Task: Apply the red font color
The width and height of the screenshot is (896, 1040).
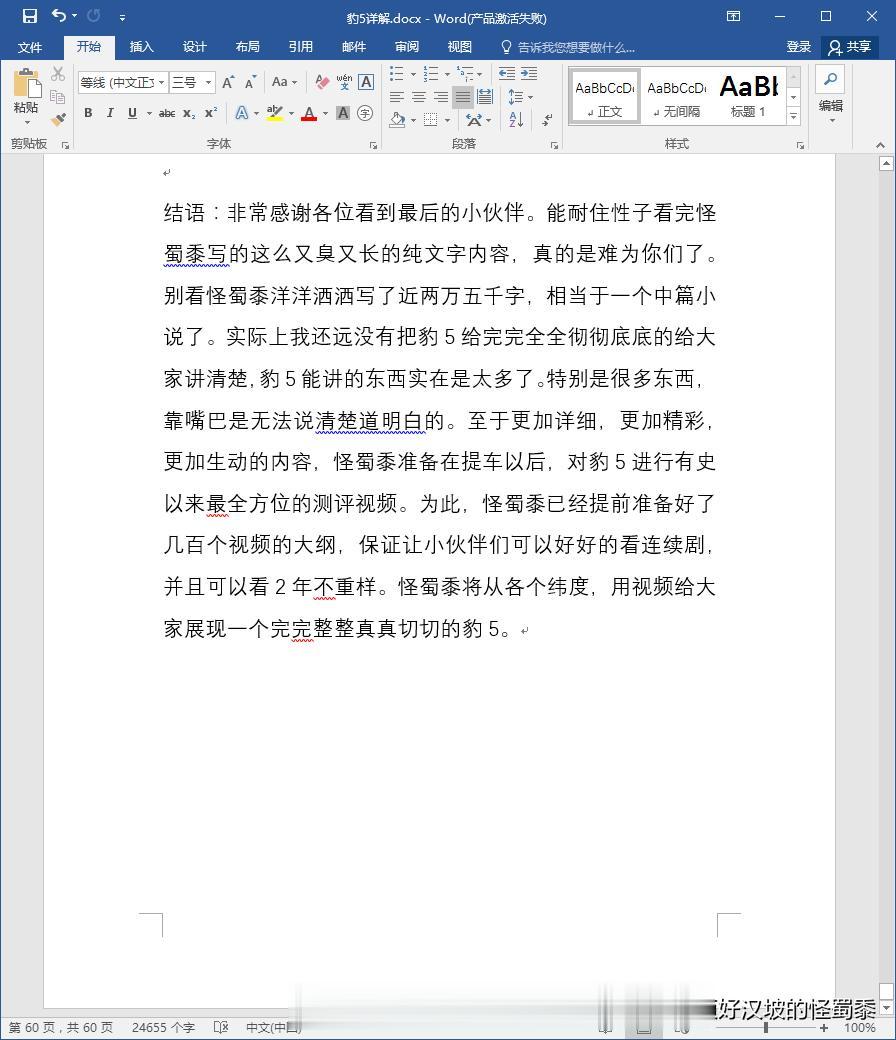Action: pyautogui.click(x=308, y=113)
